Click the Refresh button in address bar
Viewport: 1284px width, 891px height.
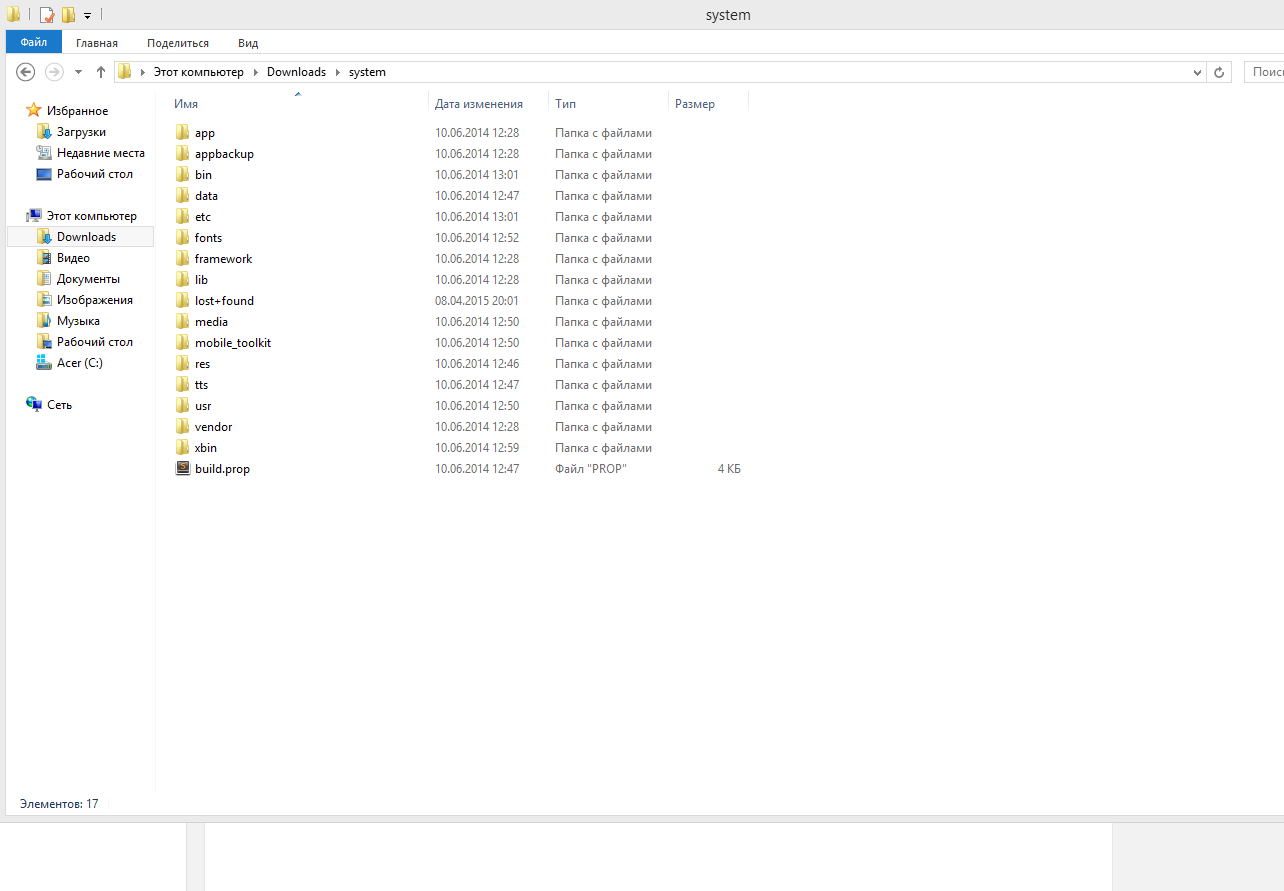[1219, 72]
